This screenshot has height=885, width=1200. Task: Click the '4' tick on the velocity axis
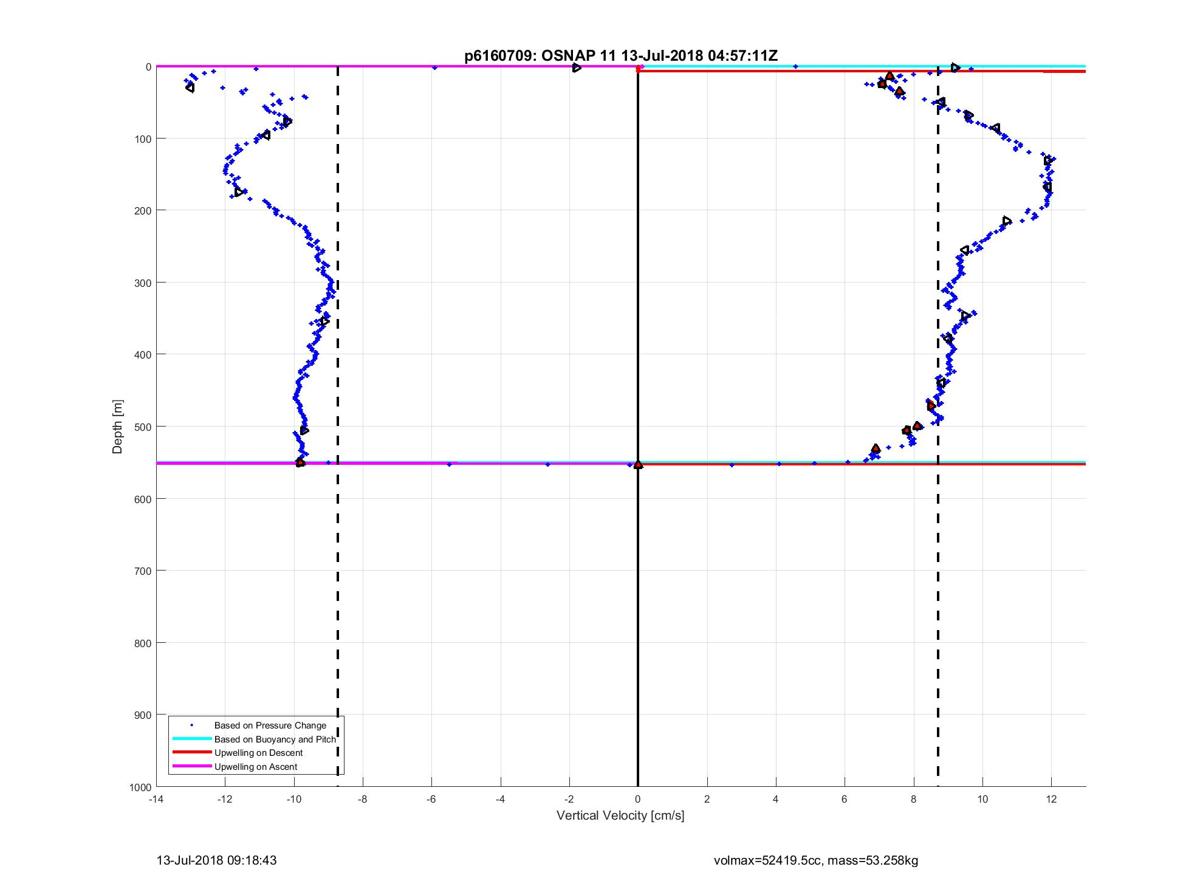coord(776,799)
